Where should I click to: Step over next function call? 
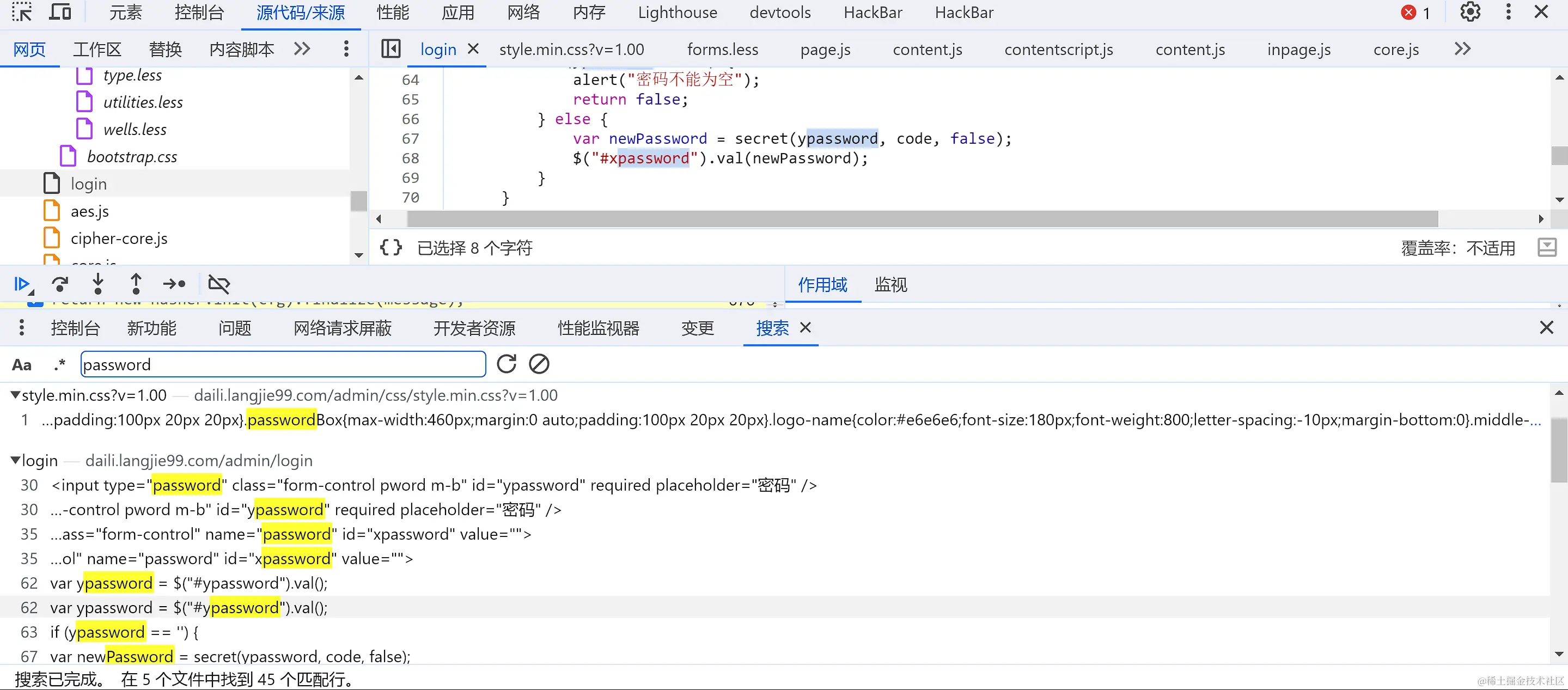(x=60, y=284)
